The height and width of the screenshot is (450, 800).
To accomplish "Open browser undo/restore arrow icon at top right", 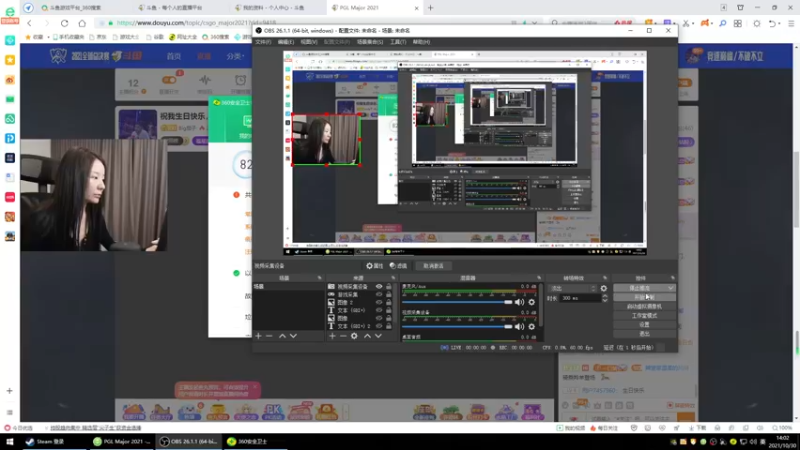I will click(x=772, y=23).
